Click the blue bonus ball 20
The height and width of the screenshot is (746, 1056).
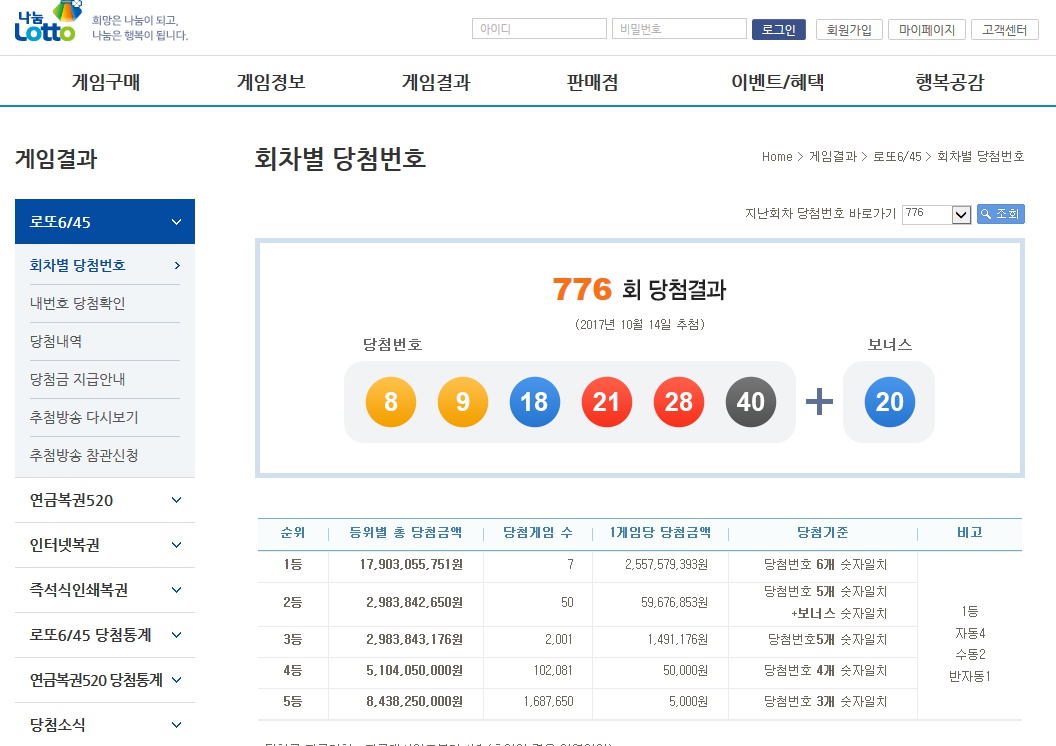coord(889,402)
